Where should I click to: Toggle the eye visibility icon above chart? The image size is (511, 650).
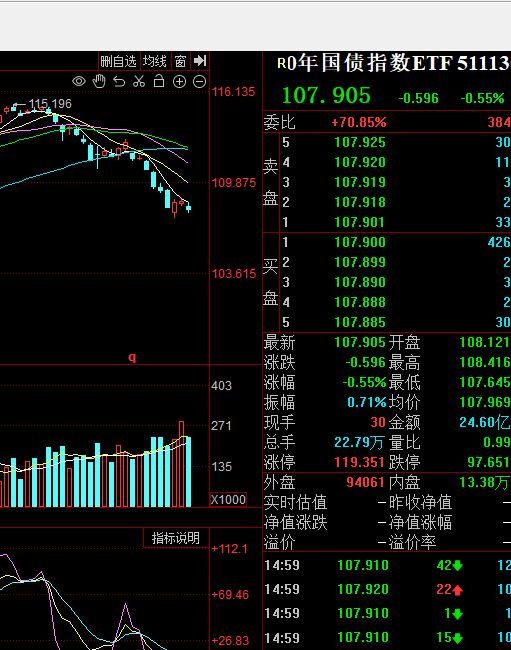click(x=79, y=81)
